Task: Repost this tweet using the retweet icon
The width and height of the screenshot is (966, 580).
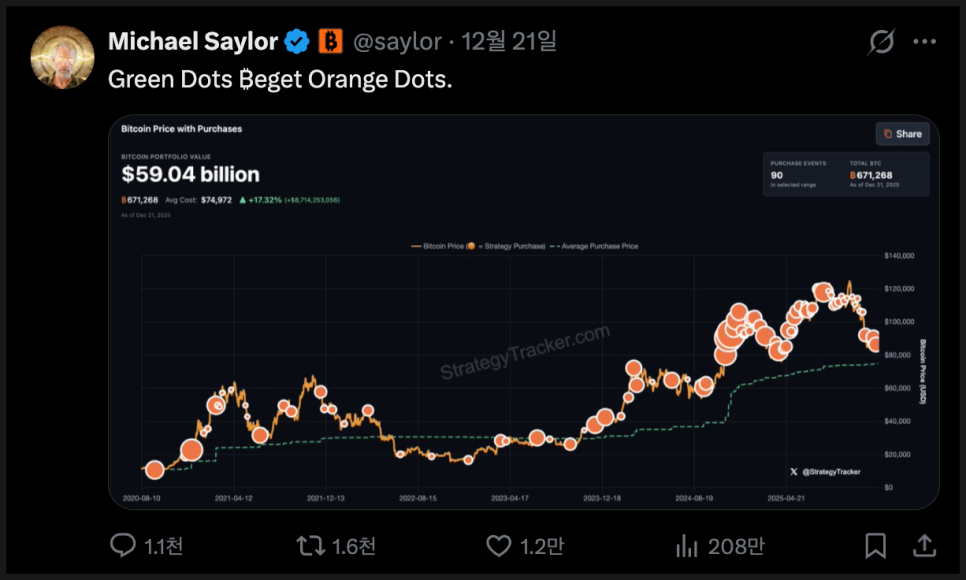Action: tap(310, 545)
